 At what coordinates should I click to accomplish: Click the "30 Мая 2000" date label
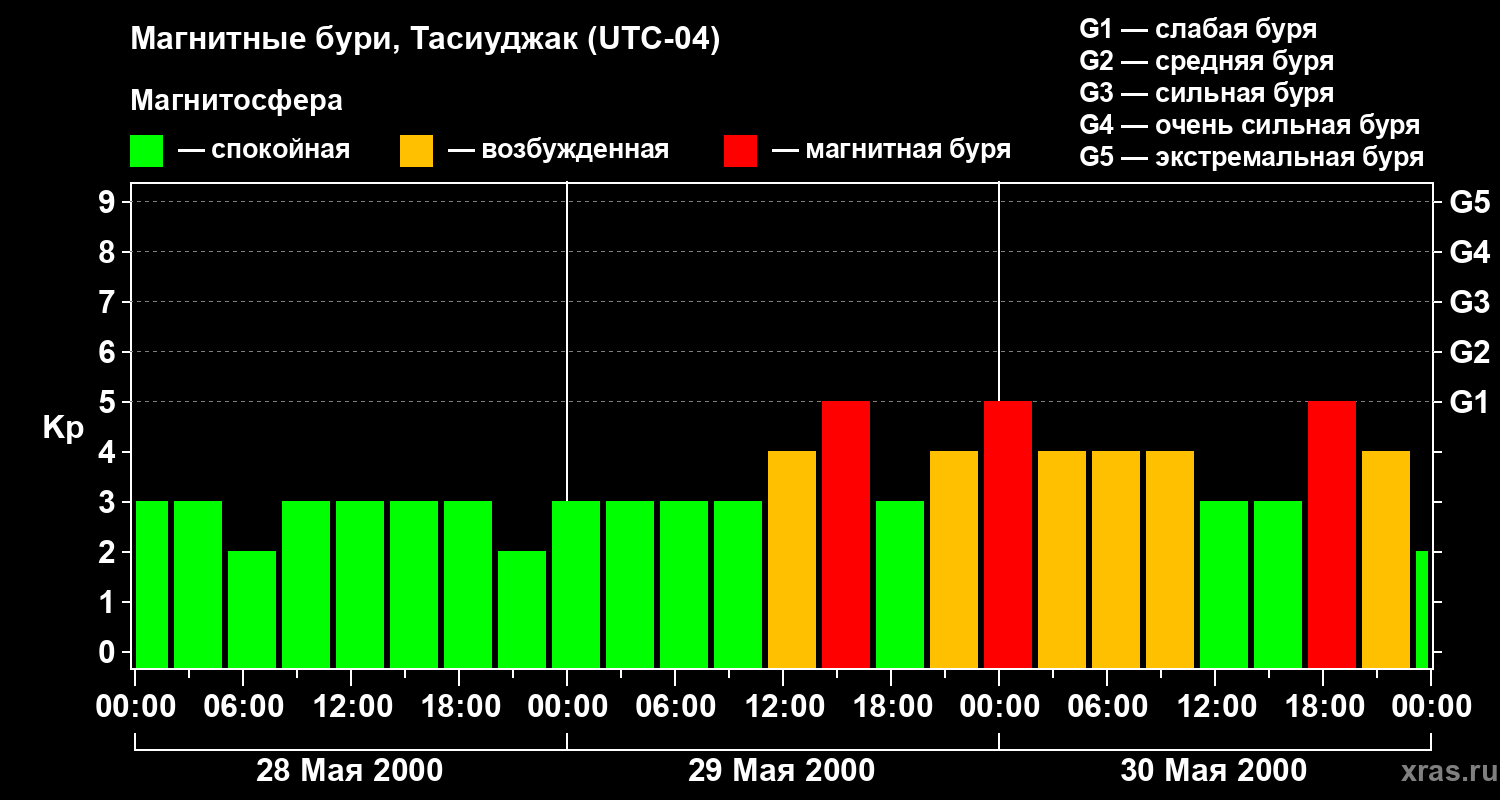(x=1214, y=771)
